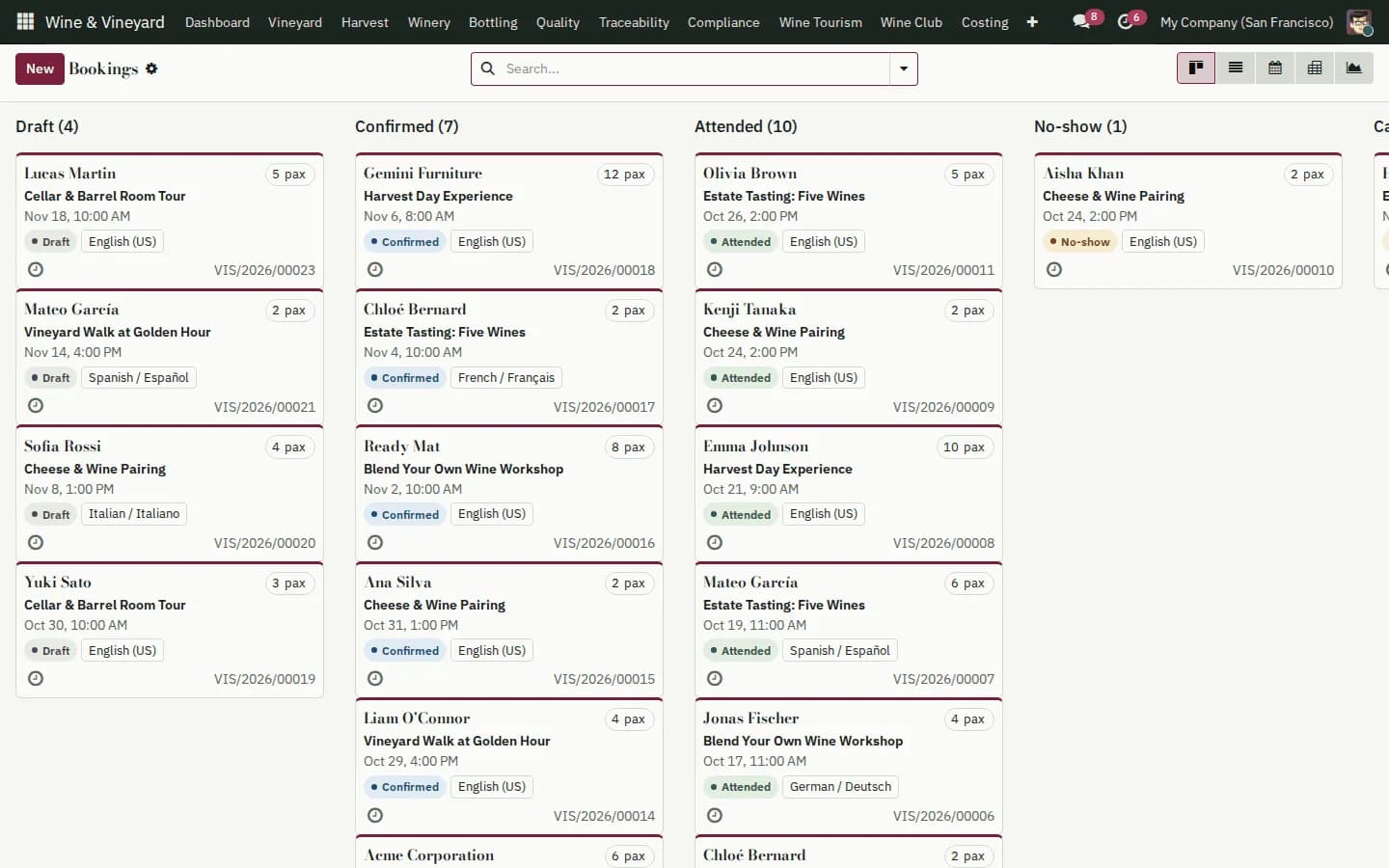Click the activity clock on Gemini Furniture card
Screen dimensions: 1389x868
point(375,270)
